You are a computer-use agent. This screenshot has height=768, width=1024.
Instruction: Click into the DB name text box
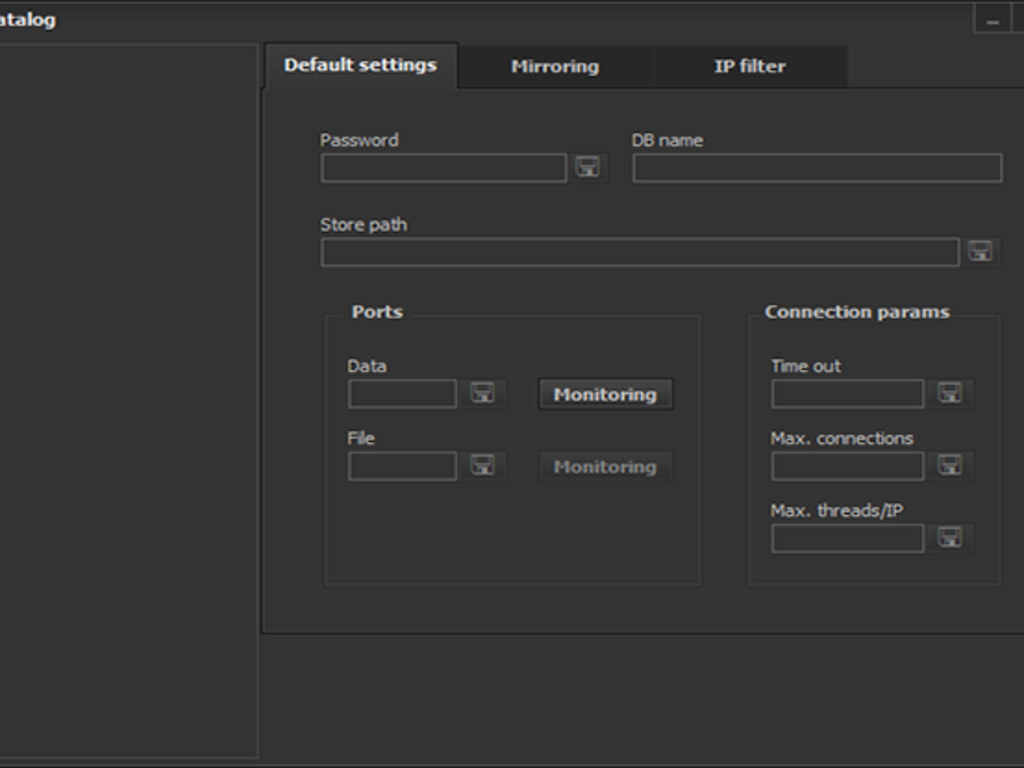[x=816, y=168]
